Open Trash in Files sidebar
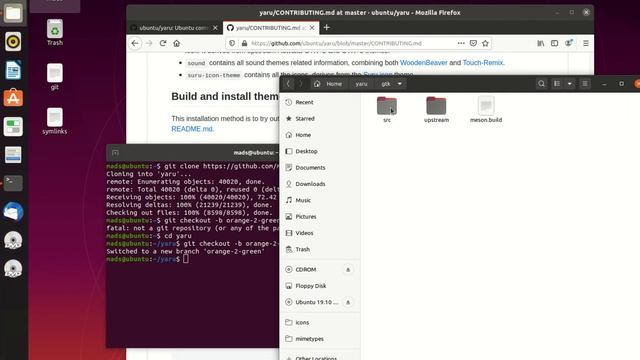 pyautogui.click(x=320, y=249)
